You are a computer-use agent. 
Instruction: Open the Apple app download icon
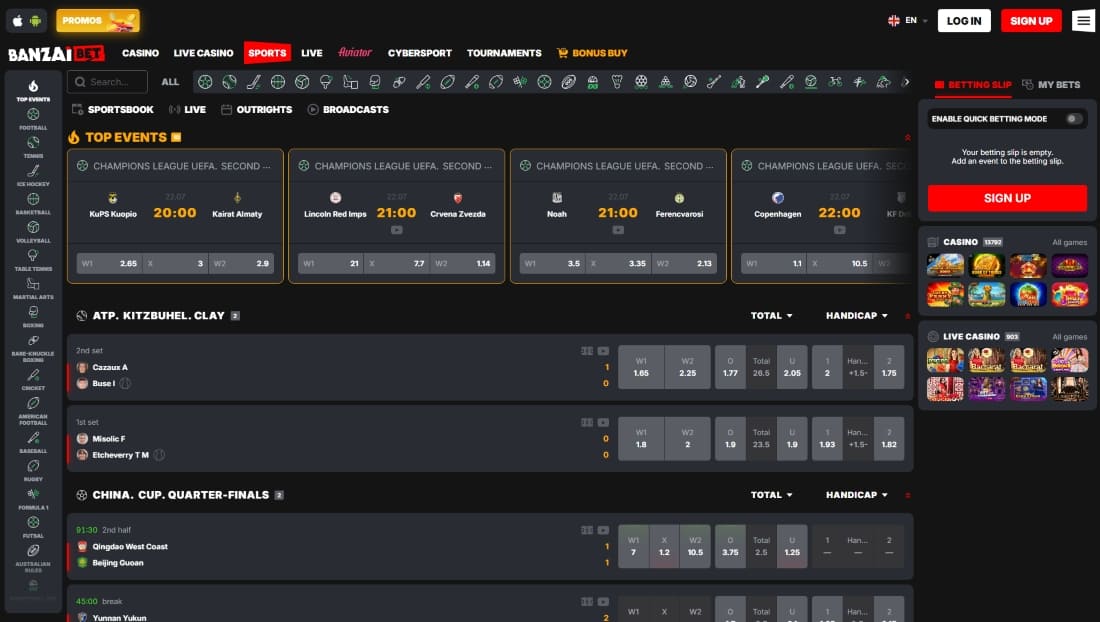18,20
